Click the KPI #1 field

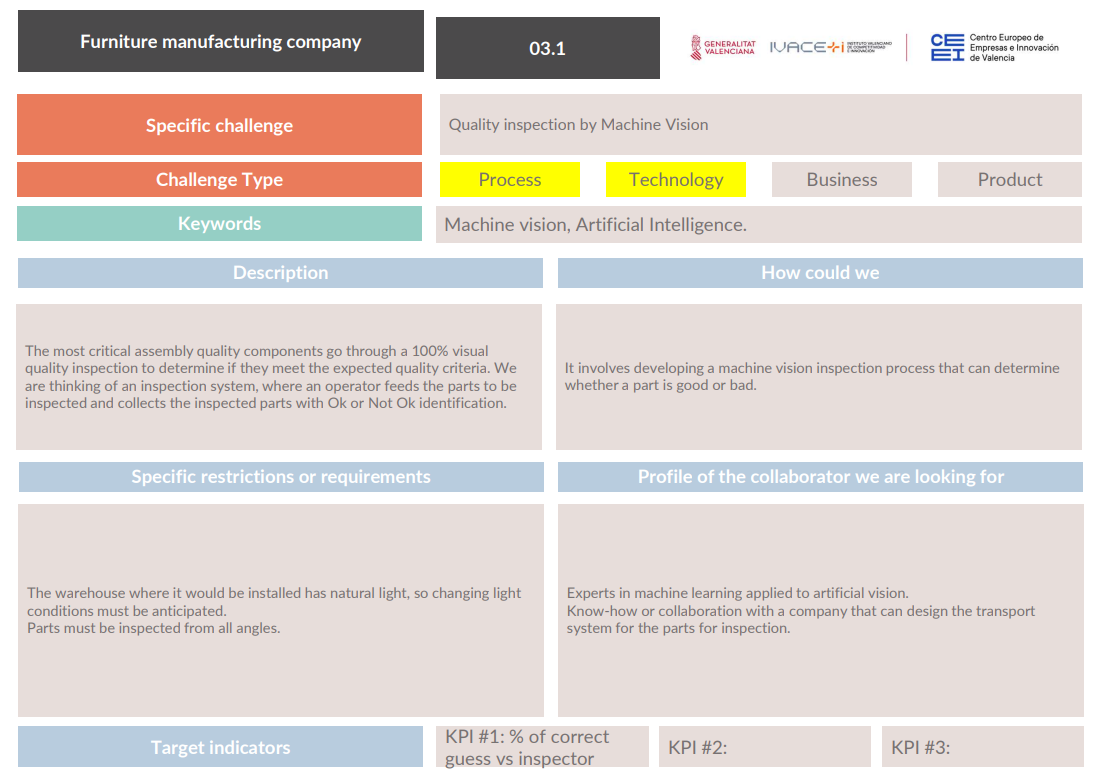pyautogui.click(x=542, y=747)
